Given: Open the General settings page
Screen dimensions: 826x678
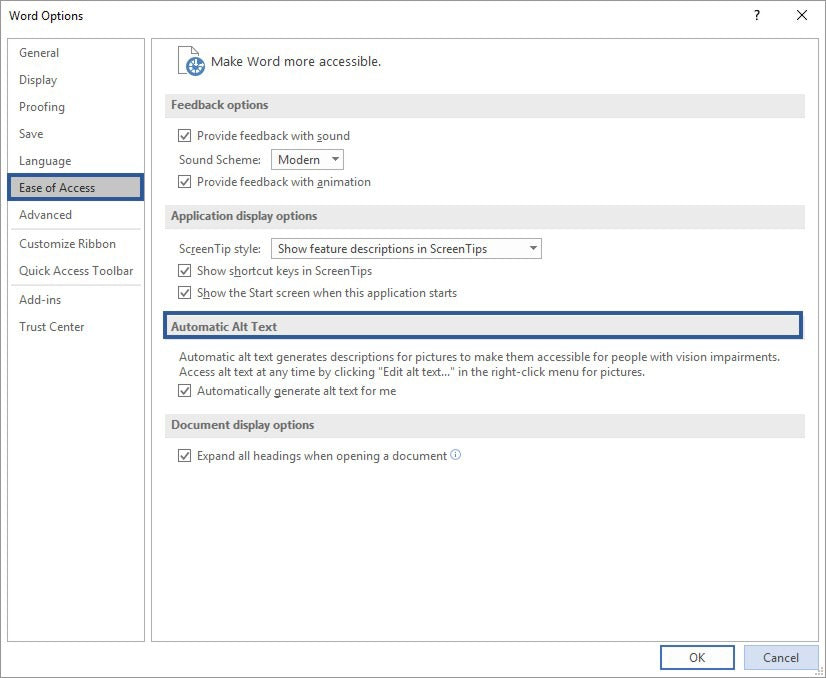Looking at the screenshot, I should coord(39,52).
